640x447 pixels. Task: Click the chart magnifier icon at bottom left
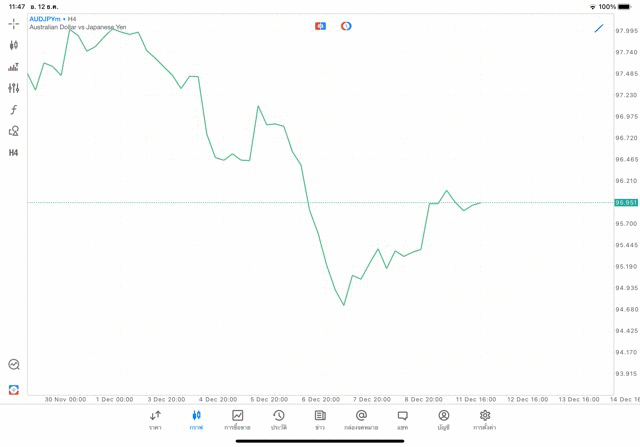tap(13, 365)
